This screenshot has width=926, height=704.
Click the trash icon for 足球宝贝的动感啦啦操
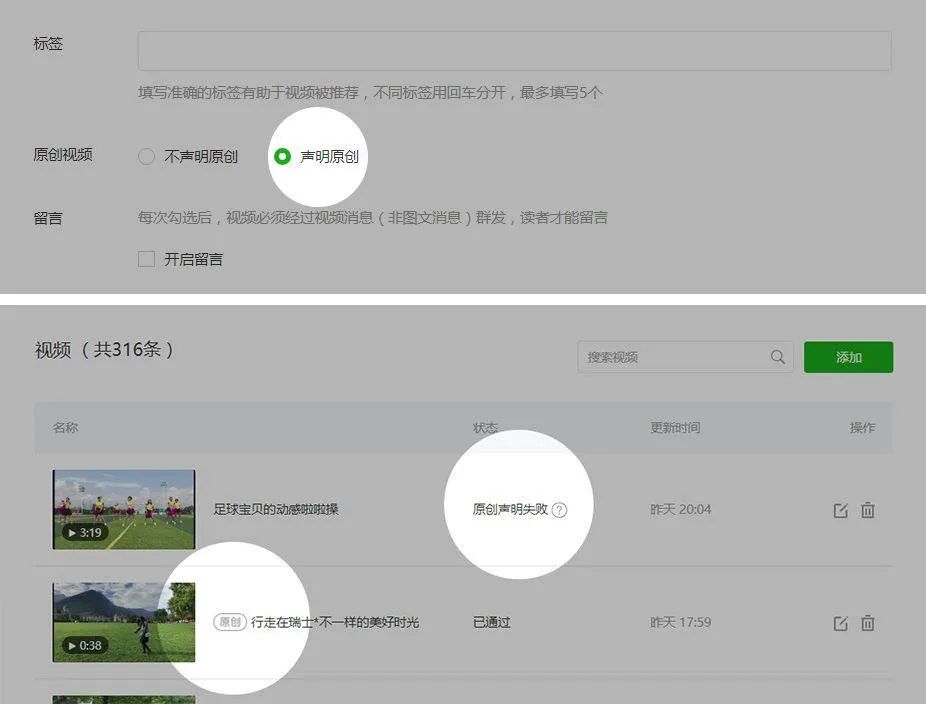(x=869, y=509)
